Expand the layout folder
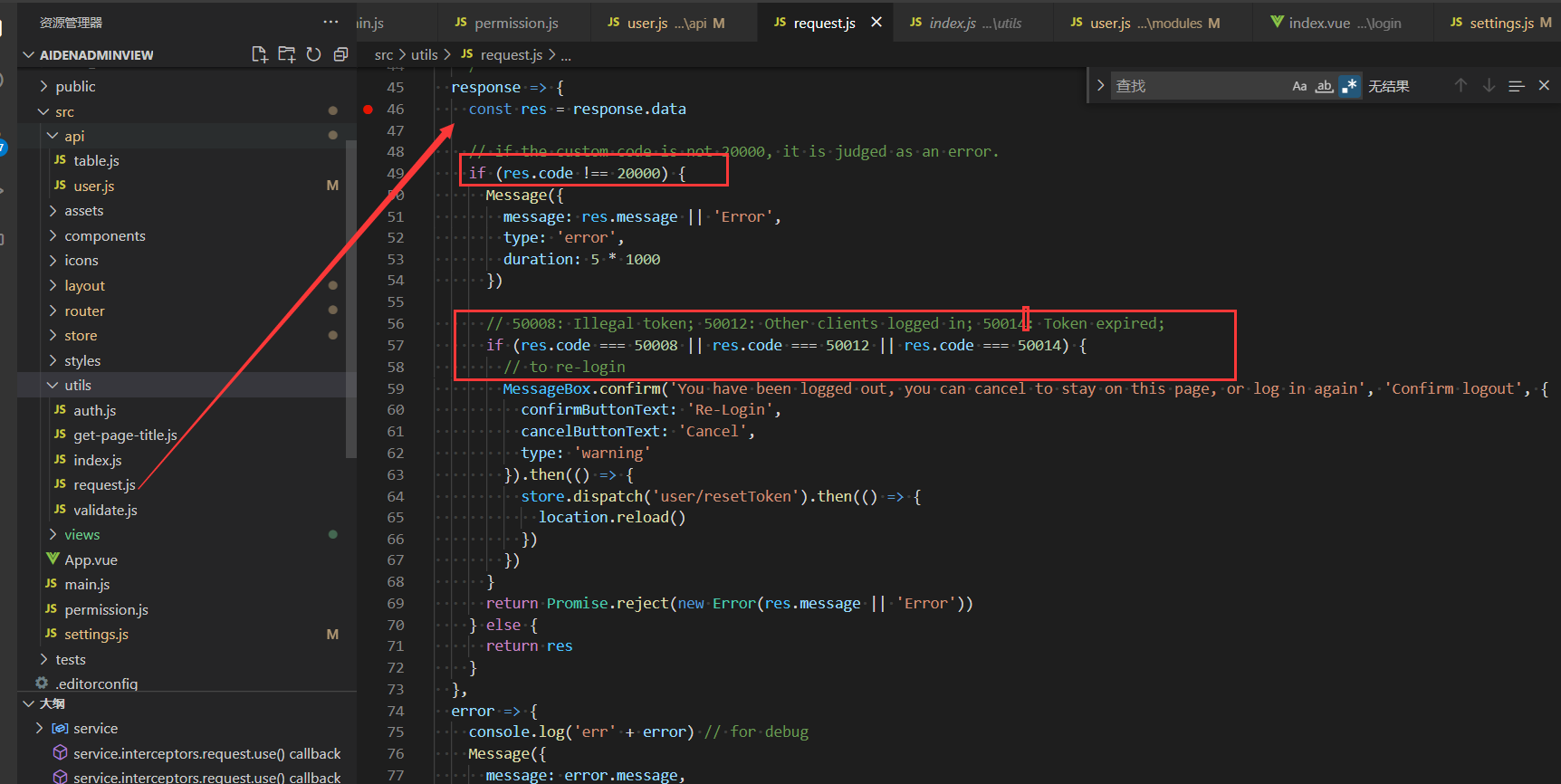Image resolution: width=1561 pixels, height=784 pixels. coord(84,285)
